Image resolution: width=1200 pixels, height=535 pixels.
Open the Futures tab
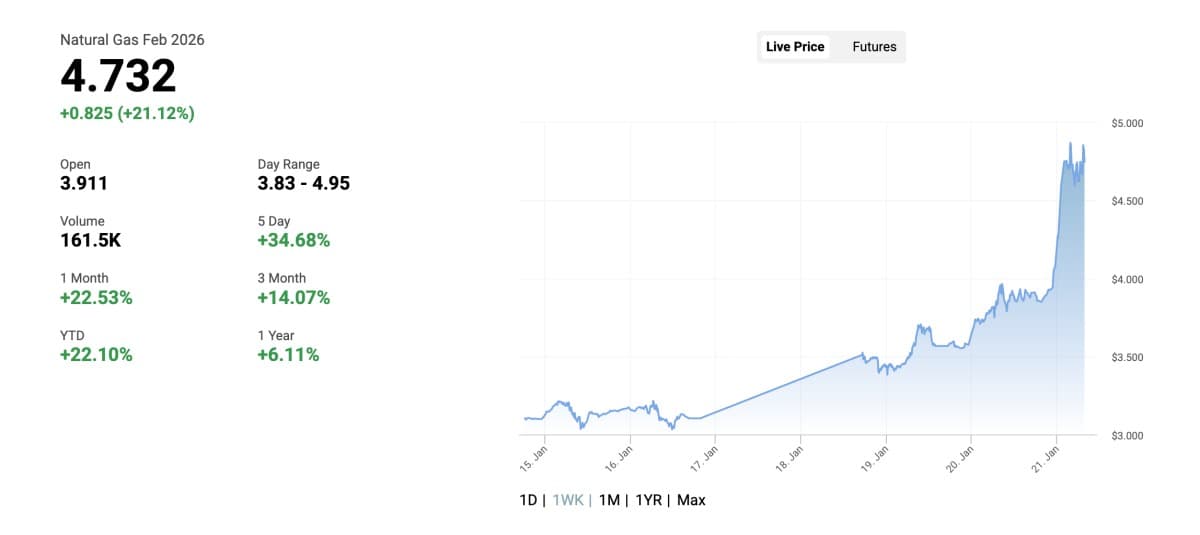coord(874,47)
